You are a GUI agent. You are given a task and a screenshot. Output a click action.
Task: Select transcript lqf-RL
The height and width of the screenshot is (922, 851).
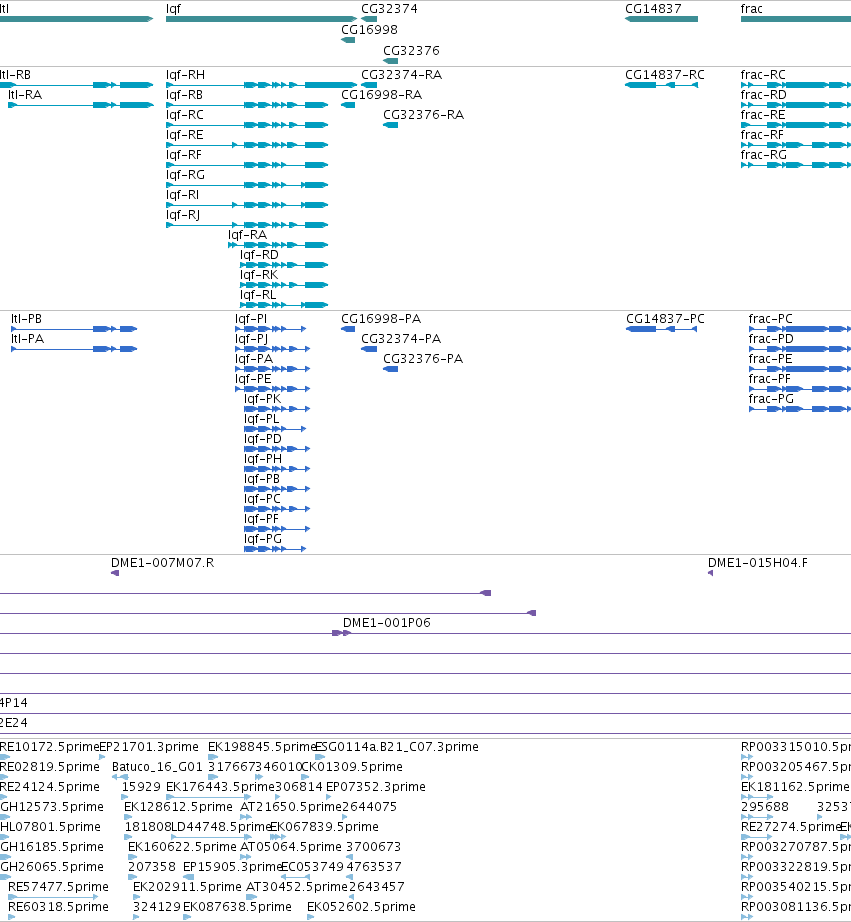tap(258, 295)
